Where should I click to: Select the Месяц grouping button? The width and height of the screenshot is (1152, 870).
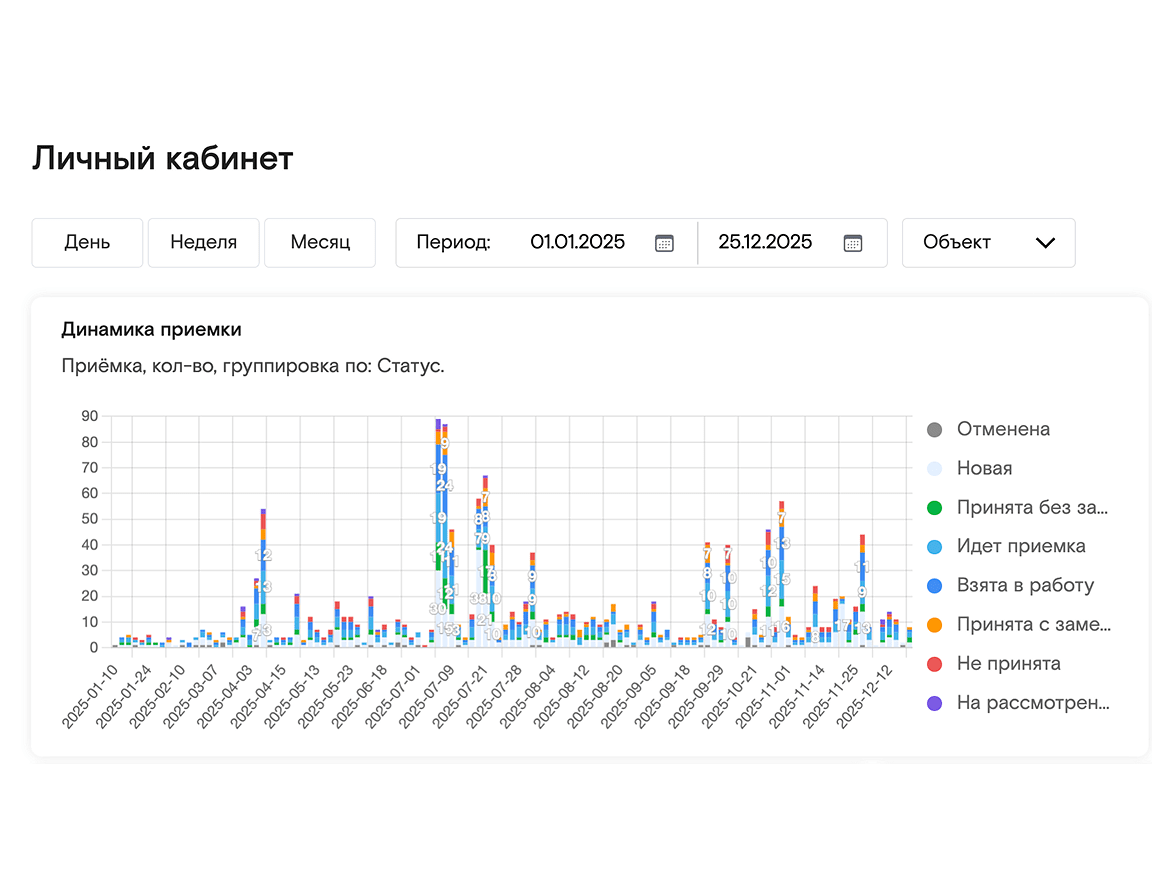click(x=320, y=243)
